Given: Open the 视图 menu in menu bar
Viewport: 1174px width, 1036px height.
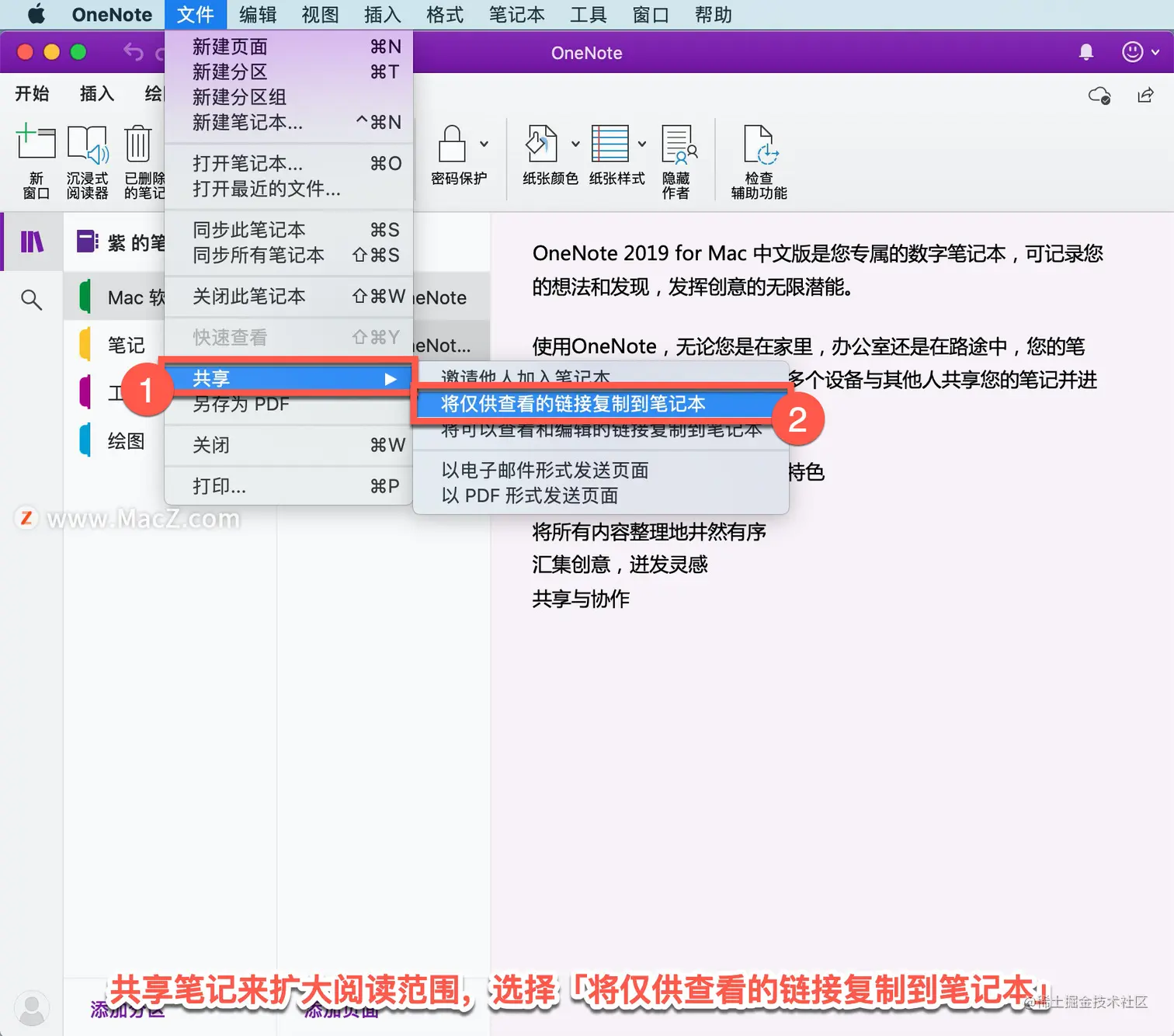Looking at the screenshot, I should pyautogui.click(x=320, y=14).
